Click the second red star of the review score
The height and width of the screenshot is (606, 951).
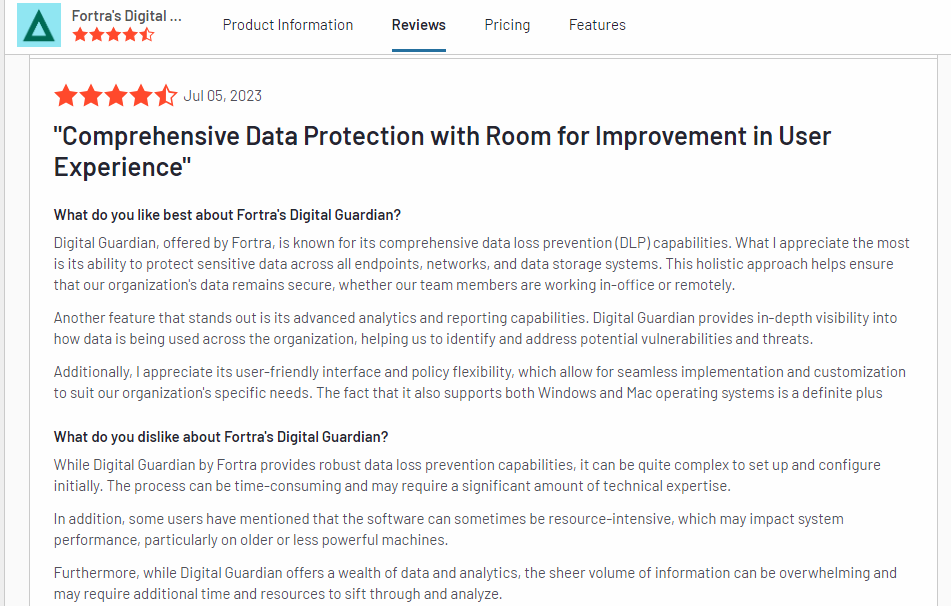coord(92,95)
